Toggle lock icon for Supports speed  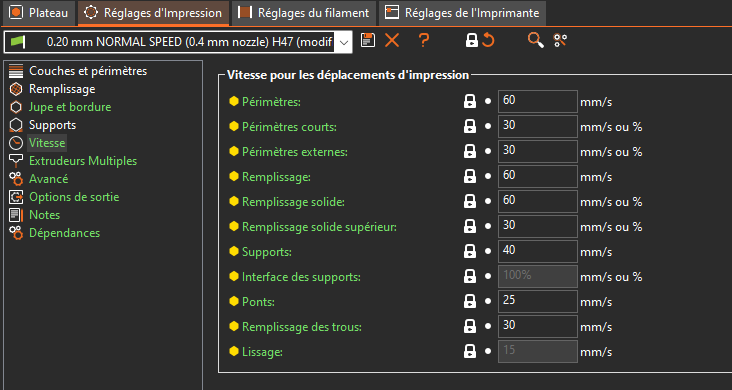pyautogui.click(x=470, y=251)
